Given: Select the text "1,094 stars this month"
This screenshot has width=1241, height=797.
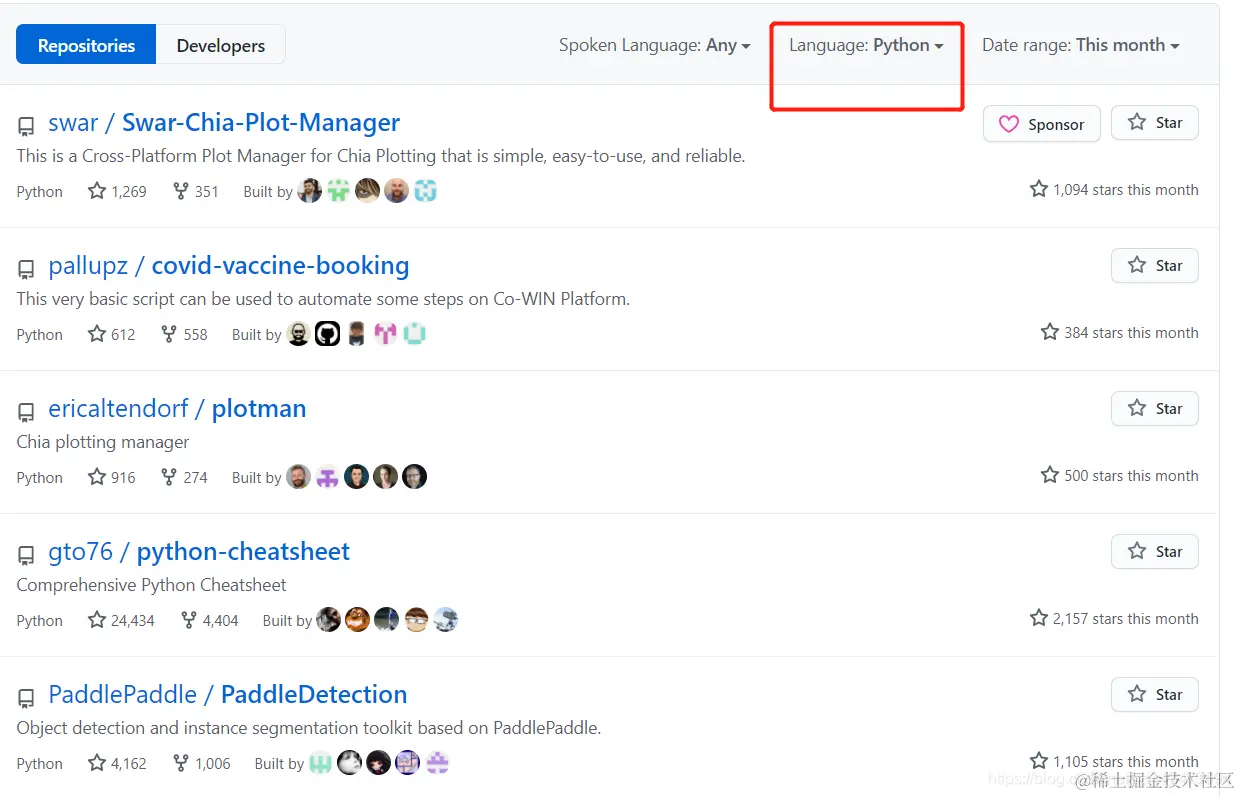Looking at the screenshot, I should pos(1125,190).
